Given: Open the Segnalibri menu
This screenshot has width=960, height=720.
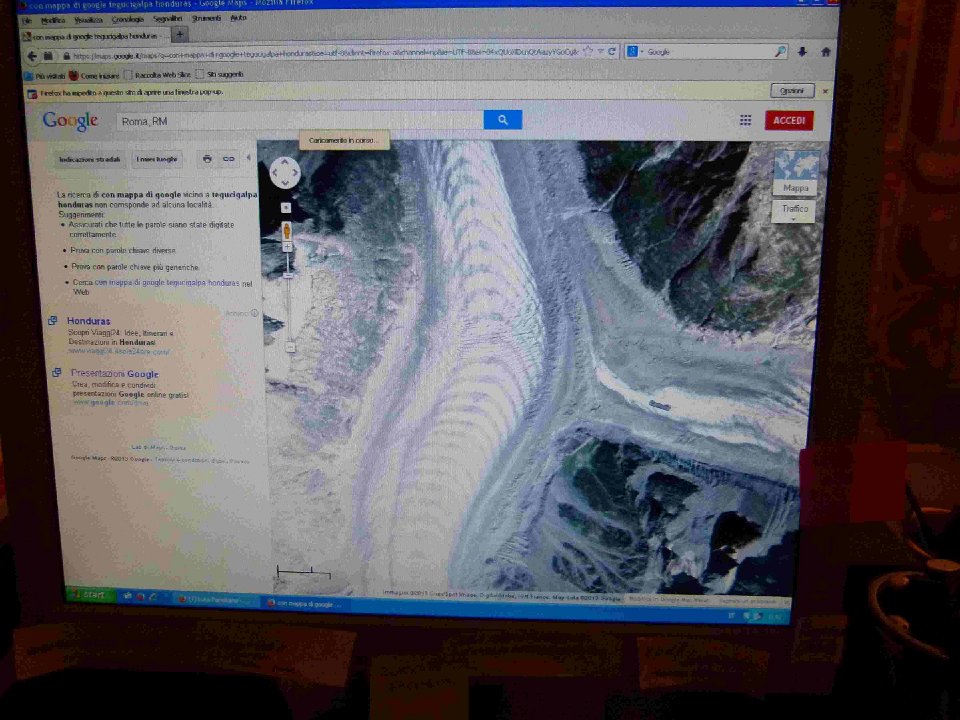Looking at the screenshot, I should coord(167,18).
